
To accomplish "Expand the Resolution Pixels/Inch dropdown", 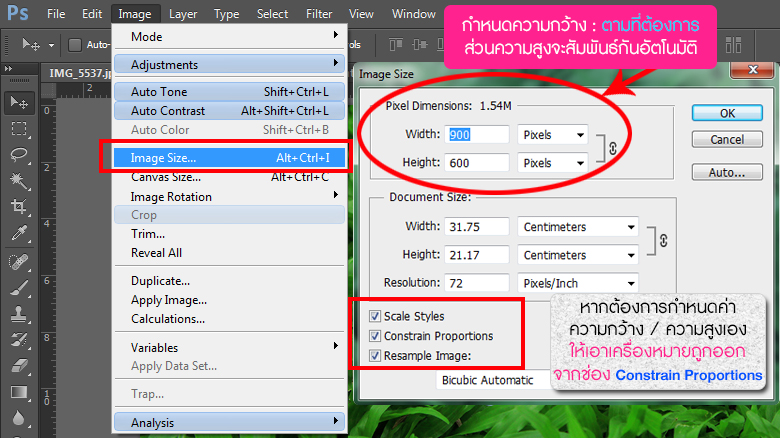I will [x=578, y=283].
